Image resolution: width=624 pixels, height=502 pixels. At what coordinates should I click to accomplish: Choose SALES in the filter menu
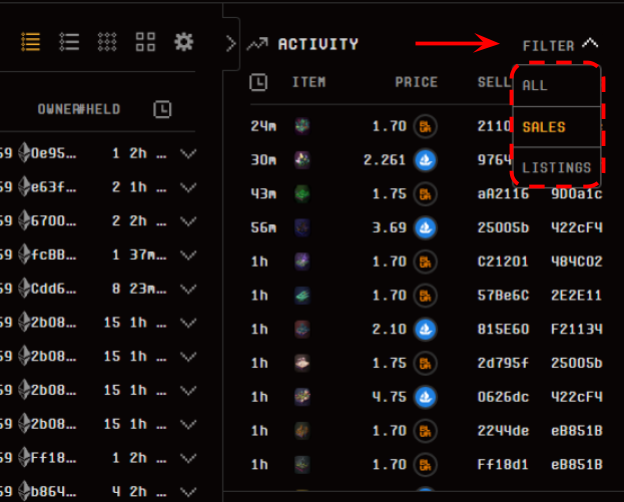[x=557, y=127]
